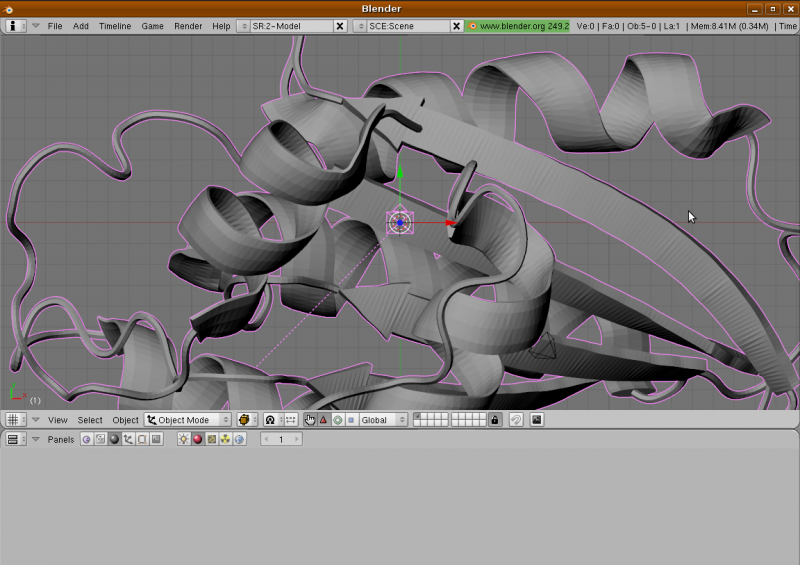
Task: Open the Radiosity buttons icon
Action: click(225, 440)
